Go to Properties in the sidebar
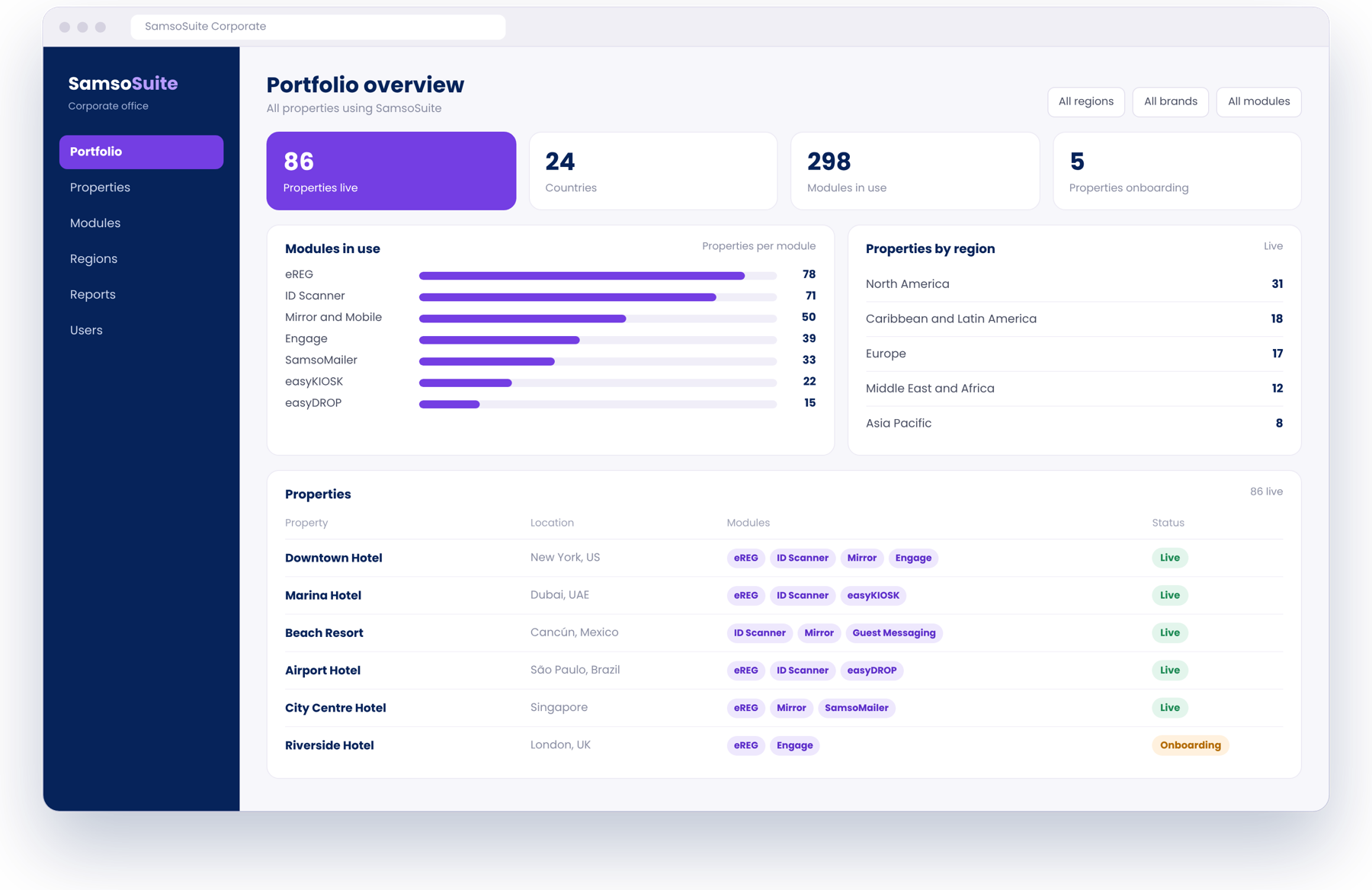The width and height of the screenshot is (1372, 890). click(x=100, y=187)
